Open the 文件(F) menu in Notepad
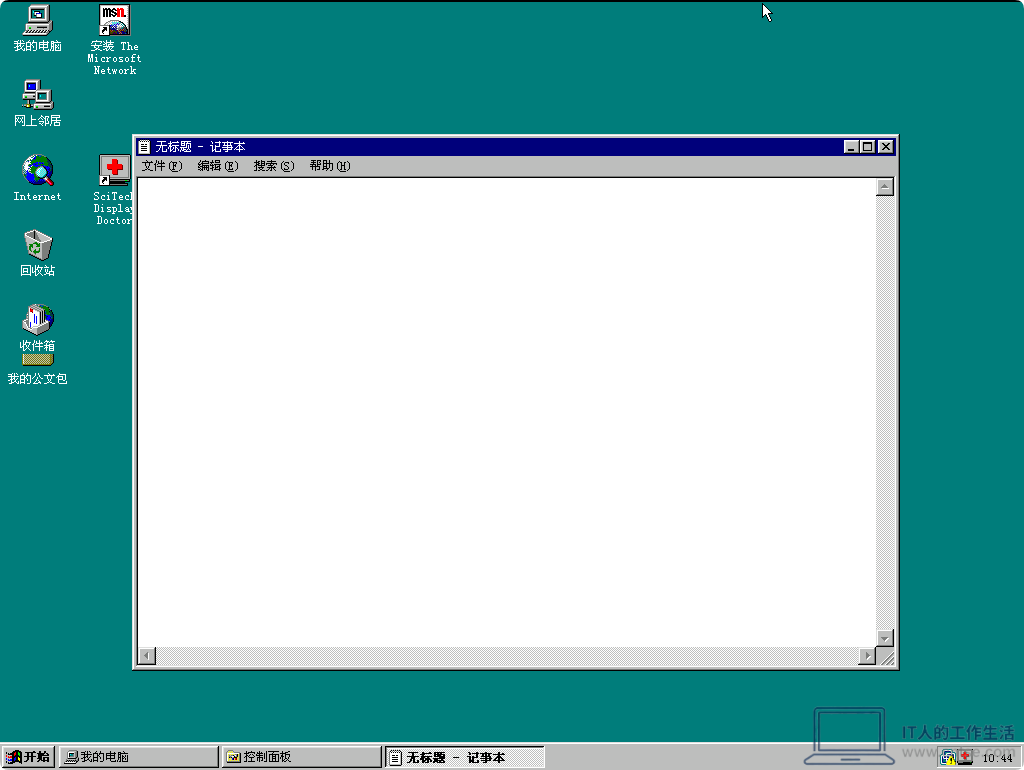Image resolution: width=1024 pixels, height=770 pixels. (x=162, y=166)
